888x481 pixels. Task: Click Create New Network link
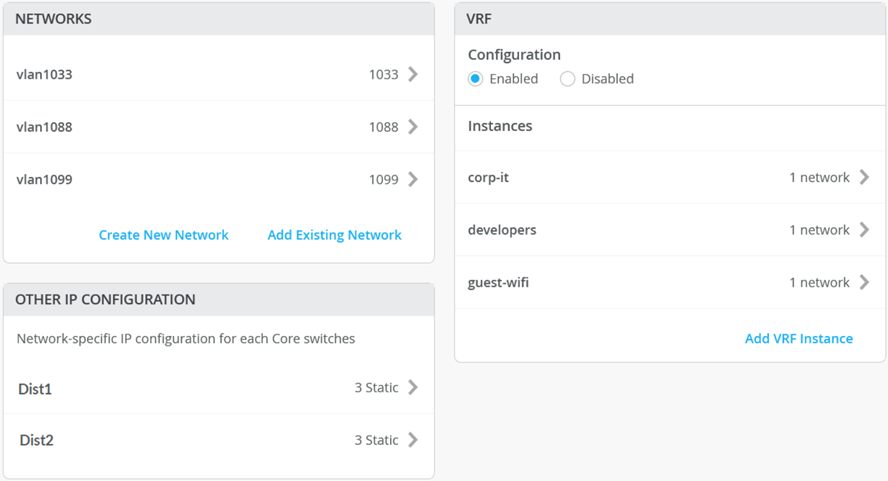163,235
